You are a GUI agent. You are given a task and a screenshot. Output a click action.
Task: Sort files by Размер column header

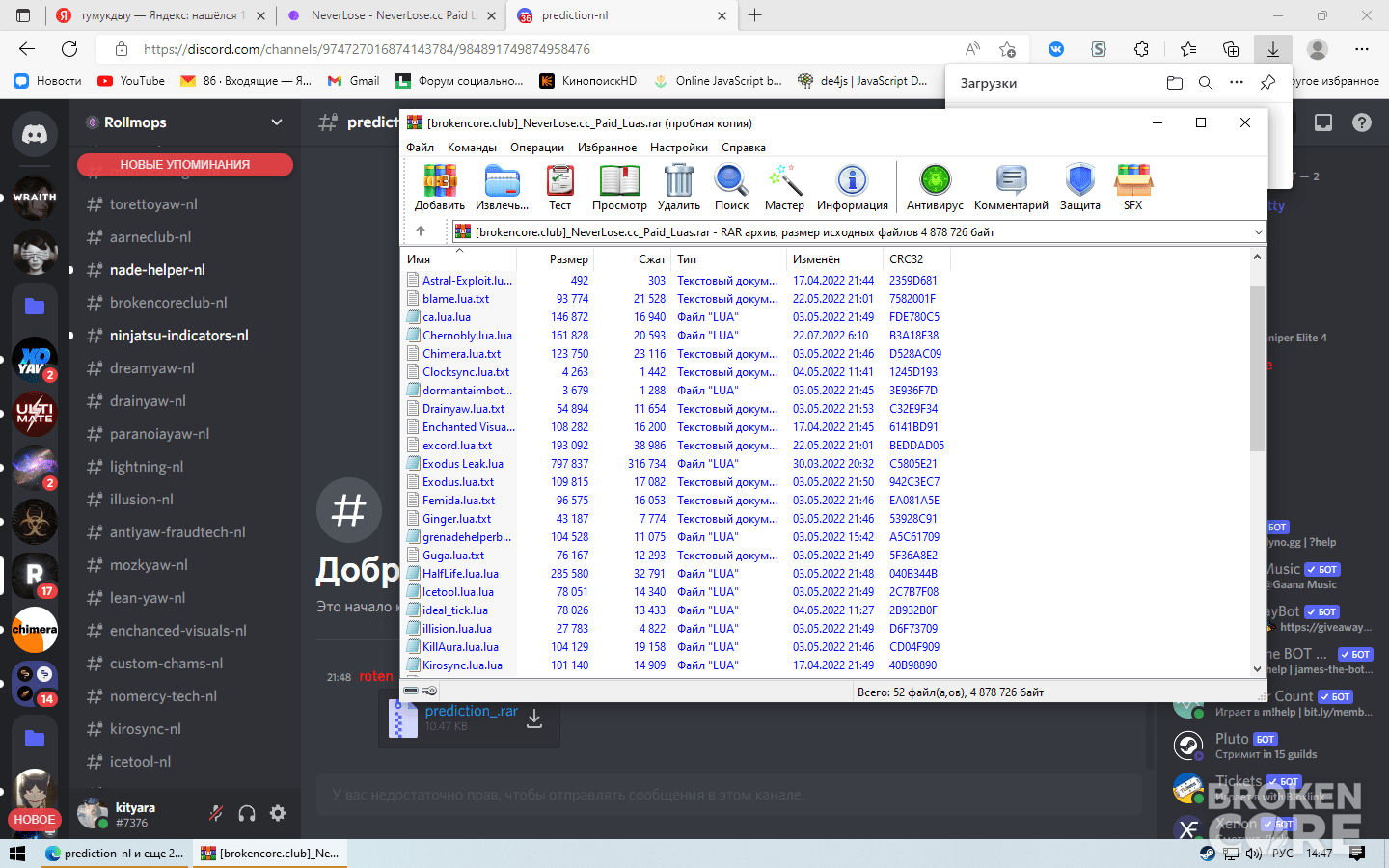(x=556, y=258)
